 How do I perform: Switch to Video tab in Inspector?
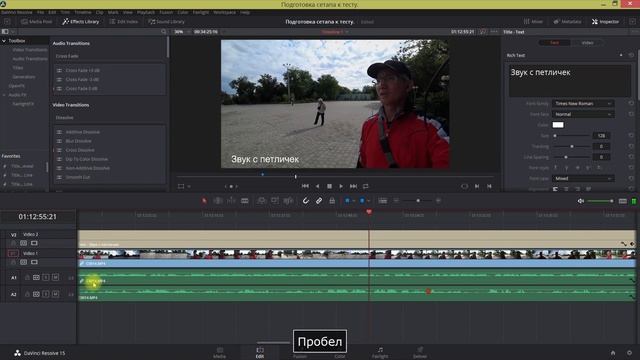[x=587, y=42]
